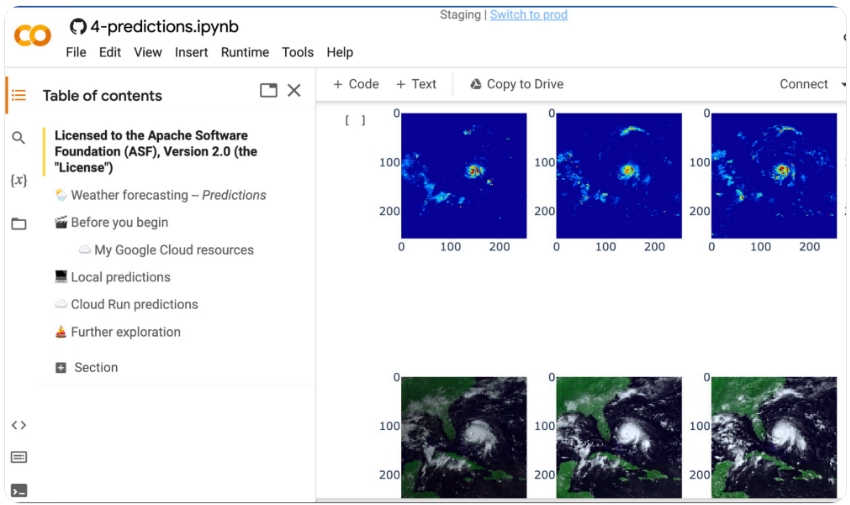Open the code snippets icon
The width and height of the screenshot is (850, 505).
click(18, 425)
